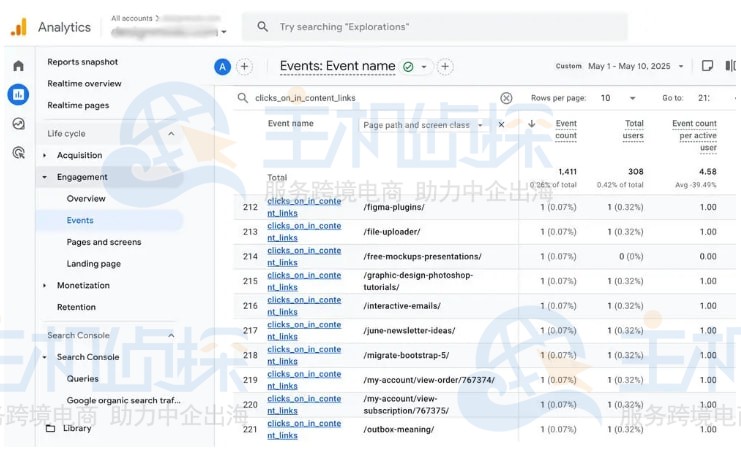Open the customize report icon at top right
Viewport: 741px width, 451px height.
coord(708,67)
